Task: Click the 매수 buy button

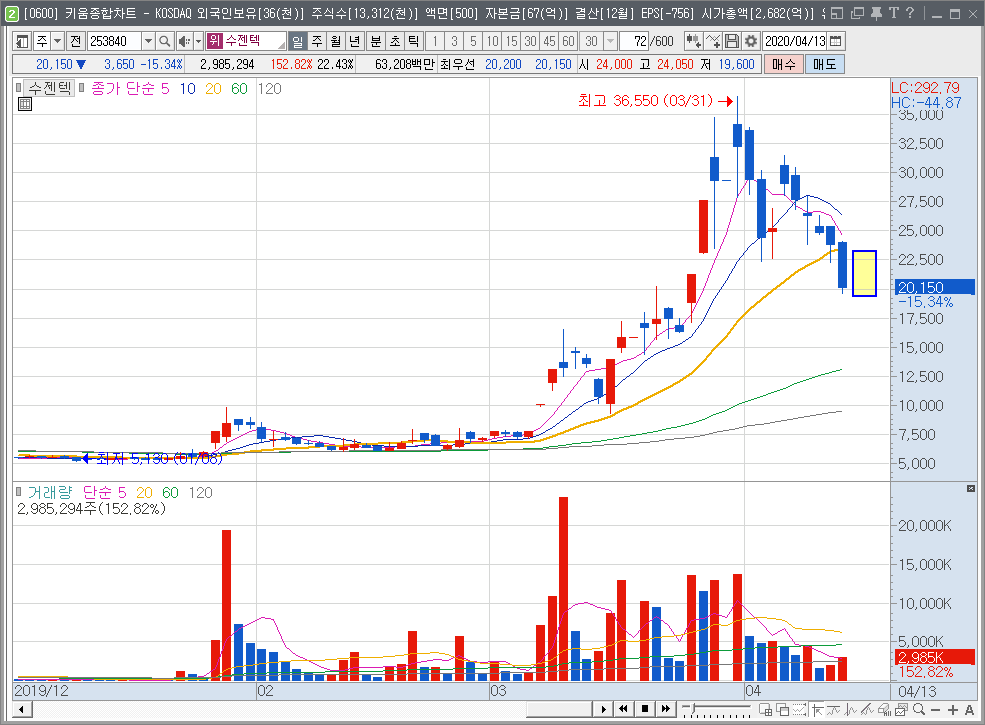Action: tap(783, 64)
